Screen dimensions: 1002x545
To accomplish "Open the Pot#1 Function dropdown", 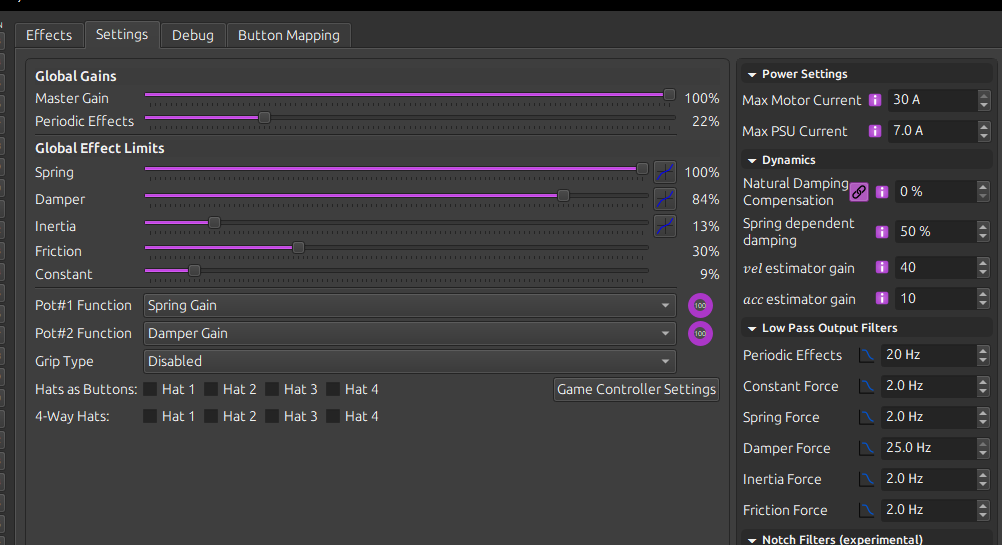I will (410, 305).
